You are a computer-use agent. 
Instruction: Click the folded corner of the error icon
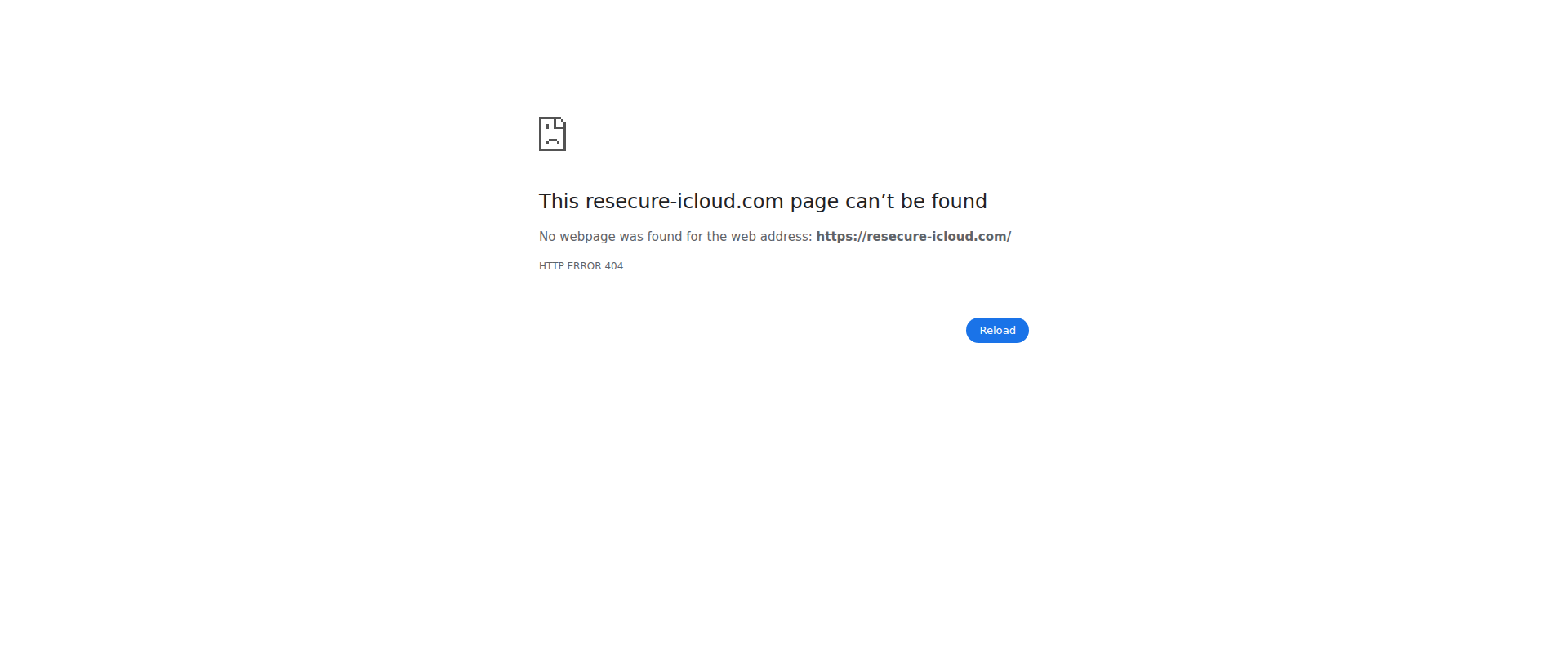[x=560, y=122]
